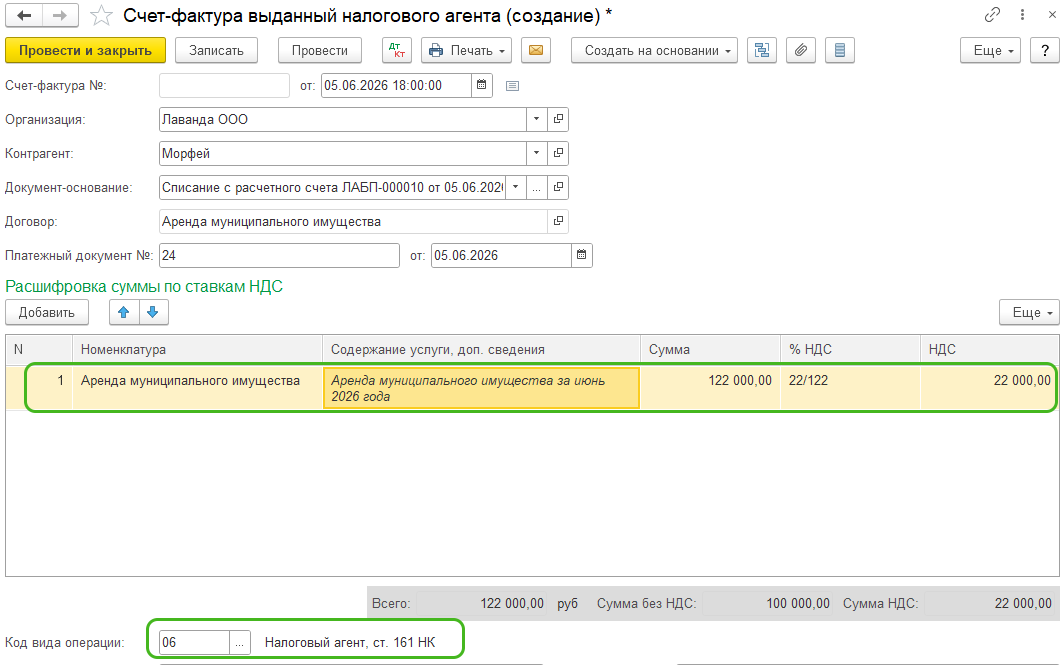Move table row up
The width and height of the screenshot is (1064, 665).
pos(124,312)
